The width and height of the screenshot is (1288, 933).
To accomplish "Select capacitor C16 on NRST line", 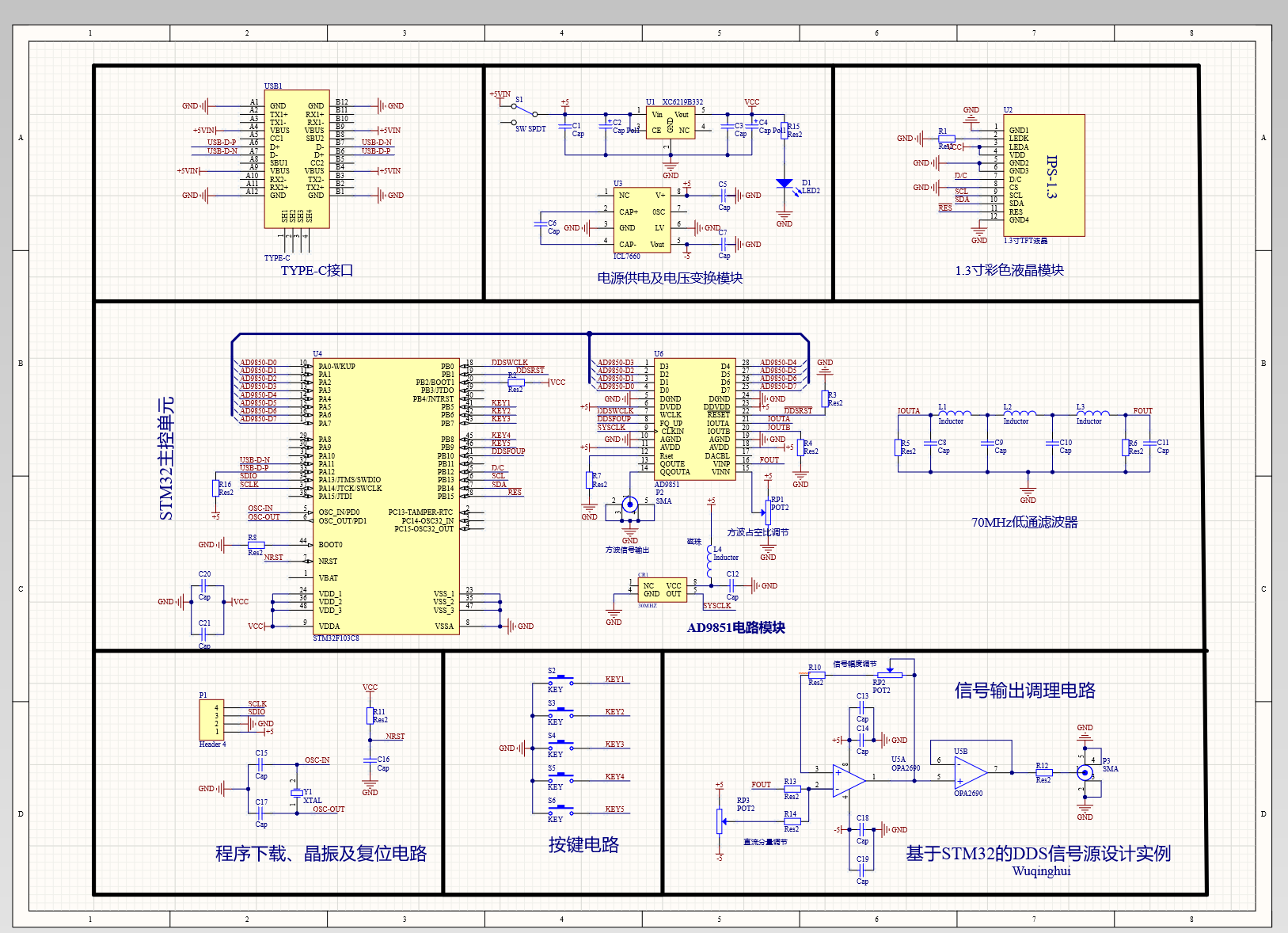I will 370,760.
